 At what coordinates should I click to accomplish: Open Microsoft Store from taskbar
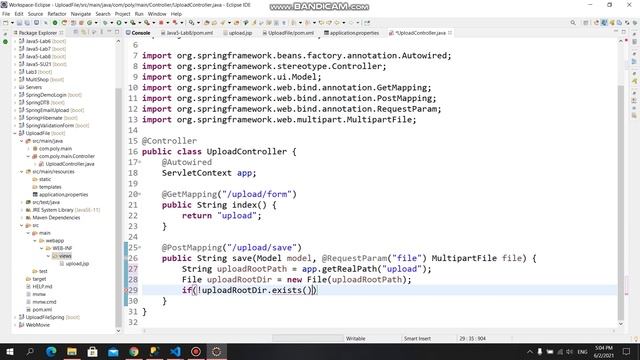[x=93, y=351]
